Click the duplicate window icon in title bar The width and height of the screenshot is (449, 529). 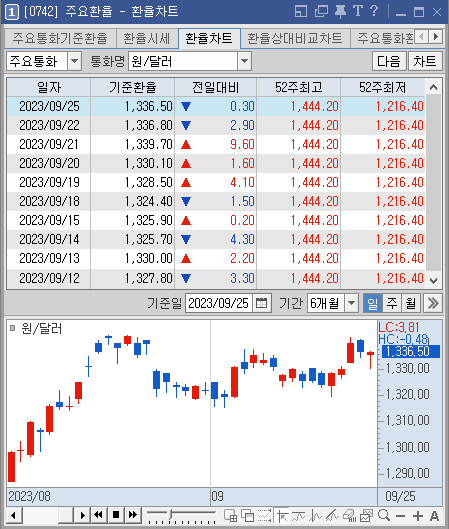pos(321,11)
